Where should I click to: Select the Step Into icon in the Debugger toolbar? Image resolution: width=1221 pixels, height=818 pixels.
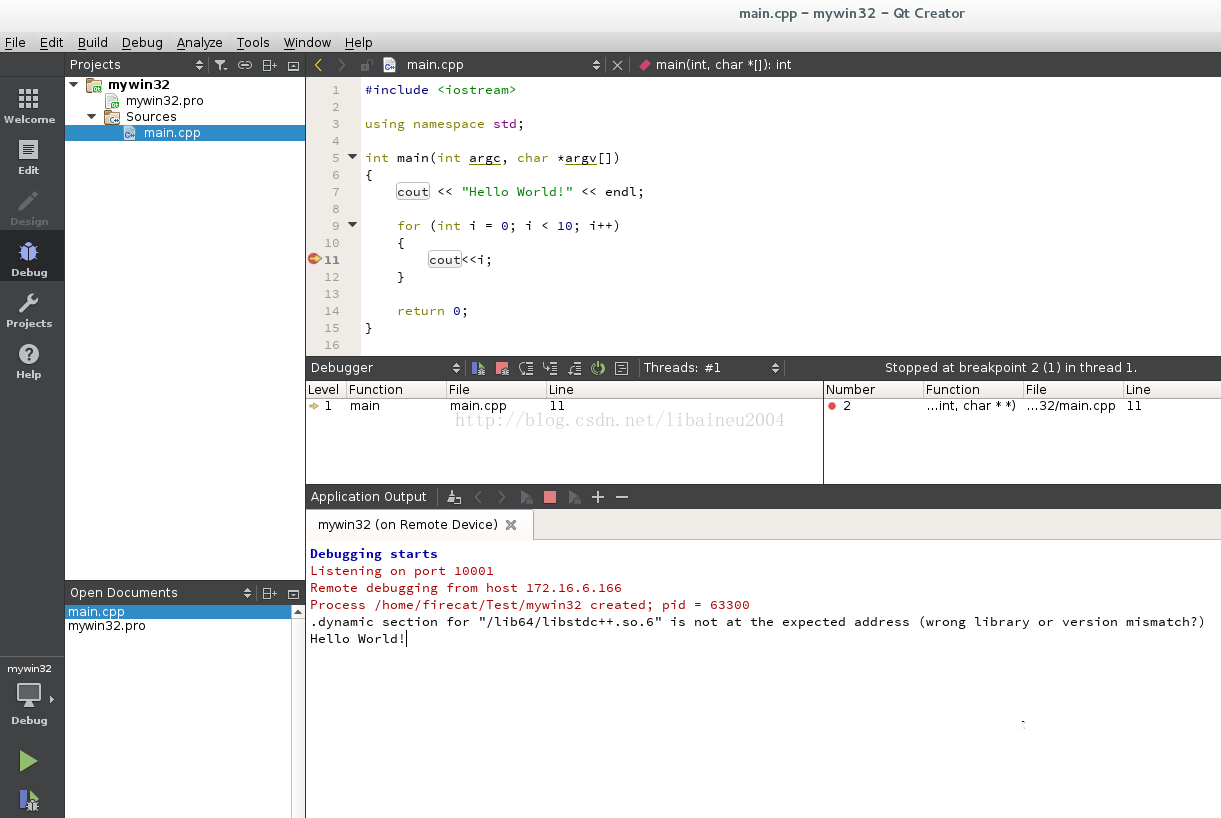pos(550,368)
